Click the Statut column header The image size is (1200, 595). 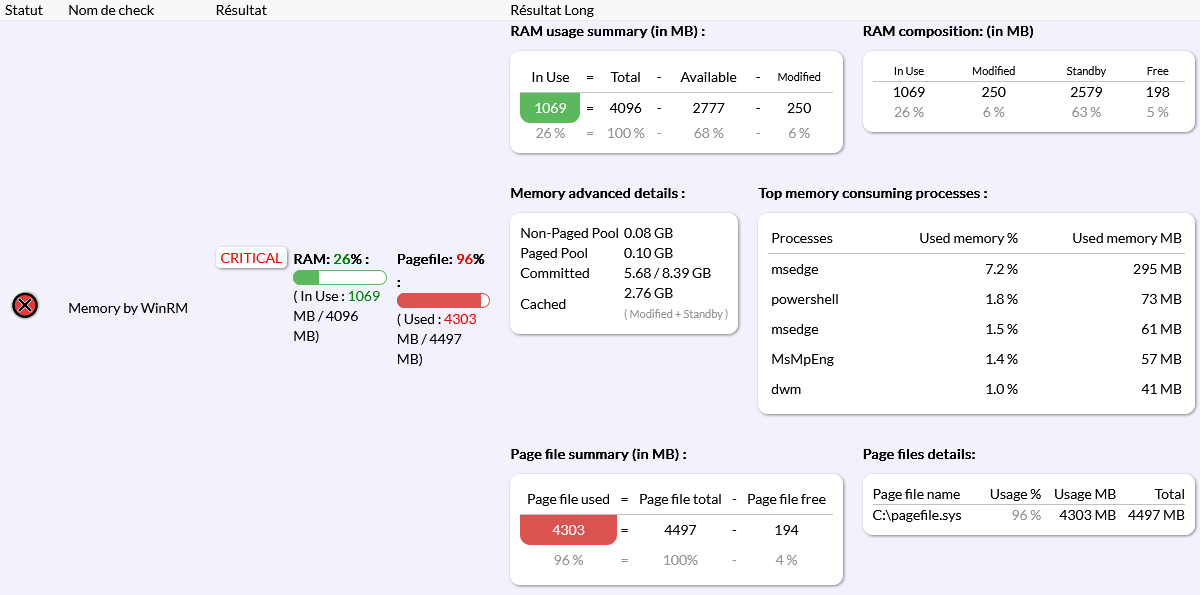(x=24, y=10)
